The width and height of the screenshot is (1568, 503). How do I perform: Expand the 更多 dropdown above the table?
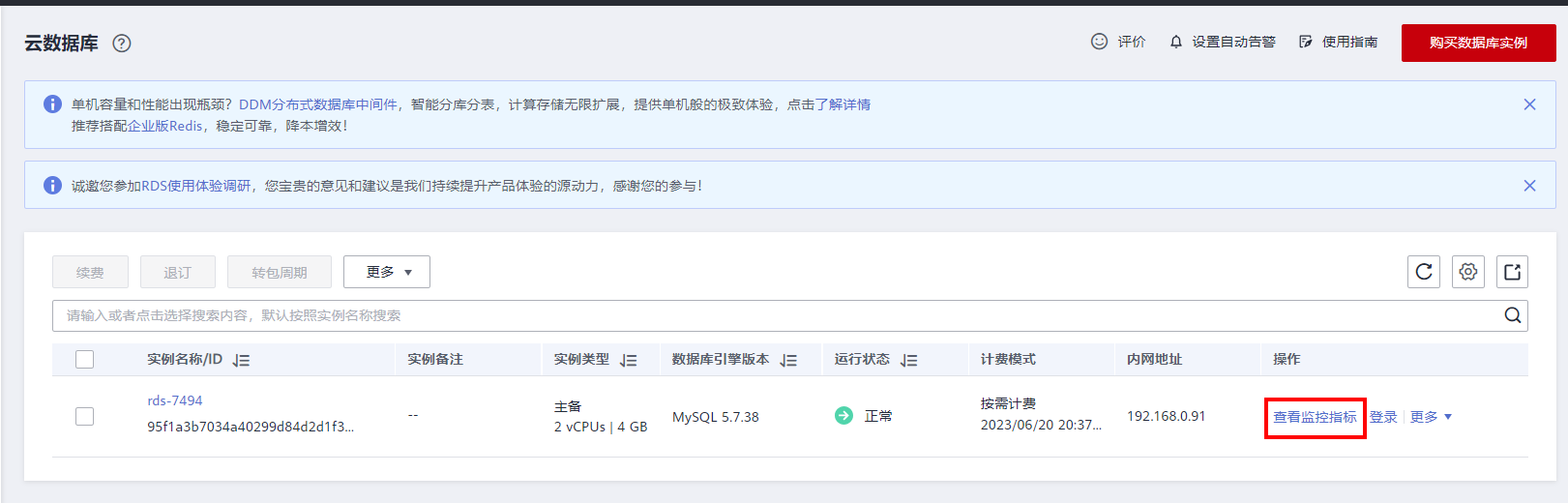tap(387, 272)
